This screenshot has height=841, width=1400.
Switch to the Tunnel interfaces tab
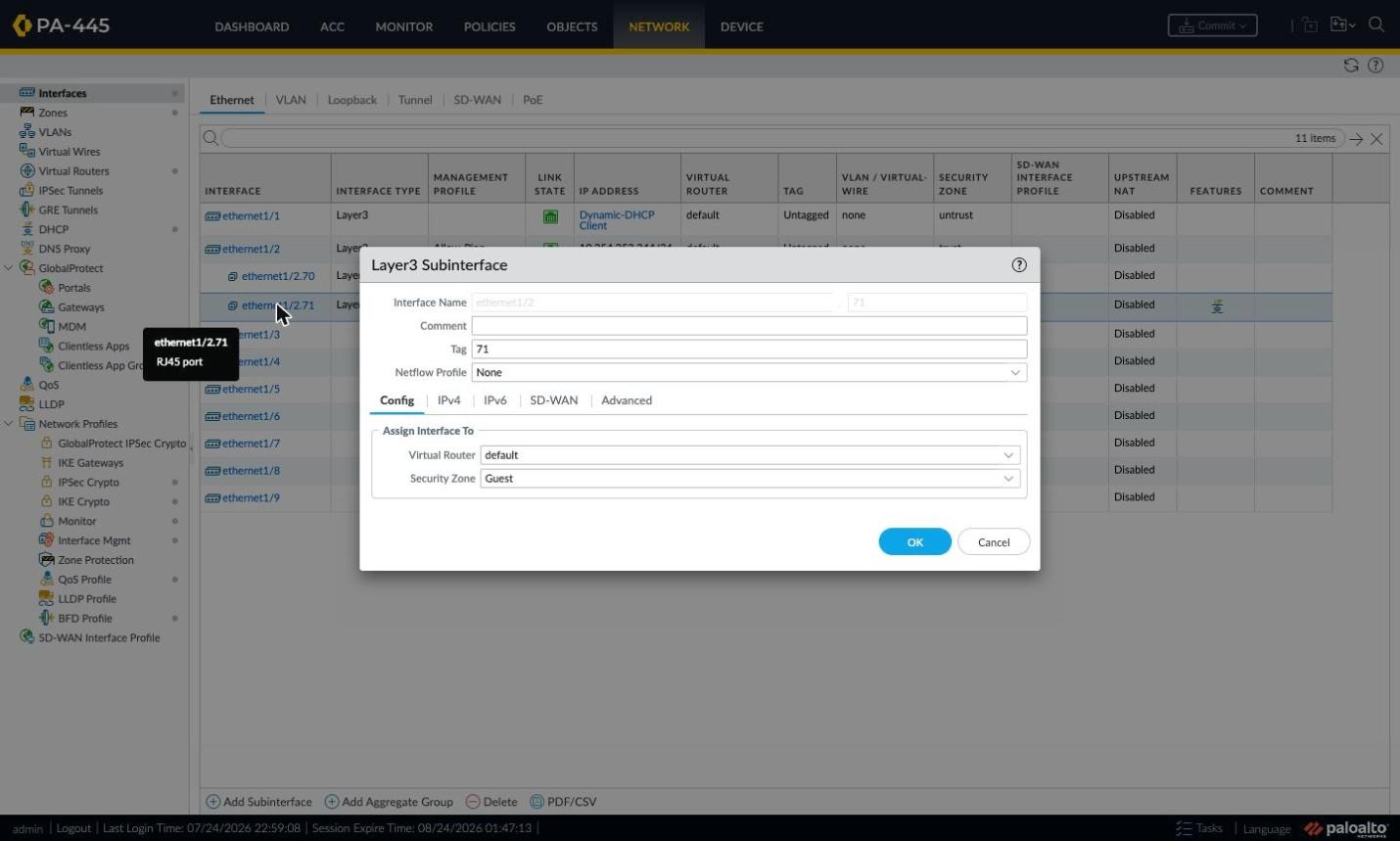415,100
